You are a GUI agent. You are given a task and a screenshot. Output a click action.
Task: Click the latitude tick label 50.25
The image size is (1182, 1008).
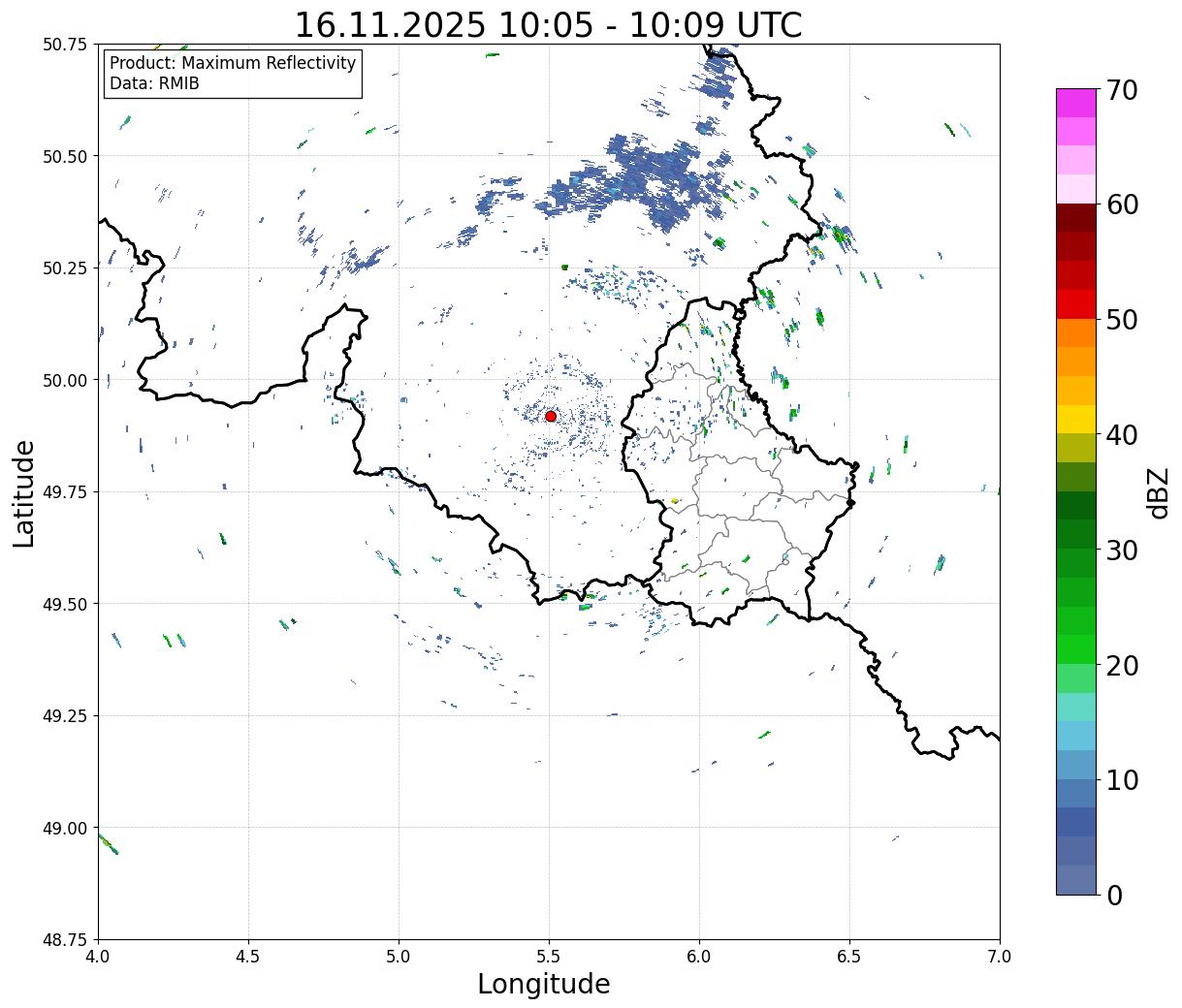(65, 268)
